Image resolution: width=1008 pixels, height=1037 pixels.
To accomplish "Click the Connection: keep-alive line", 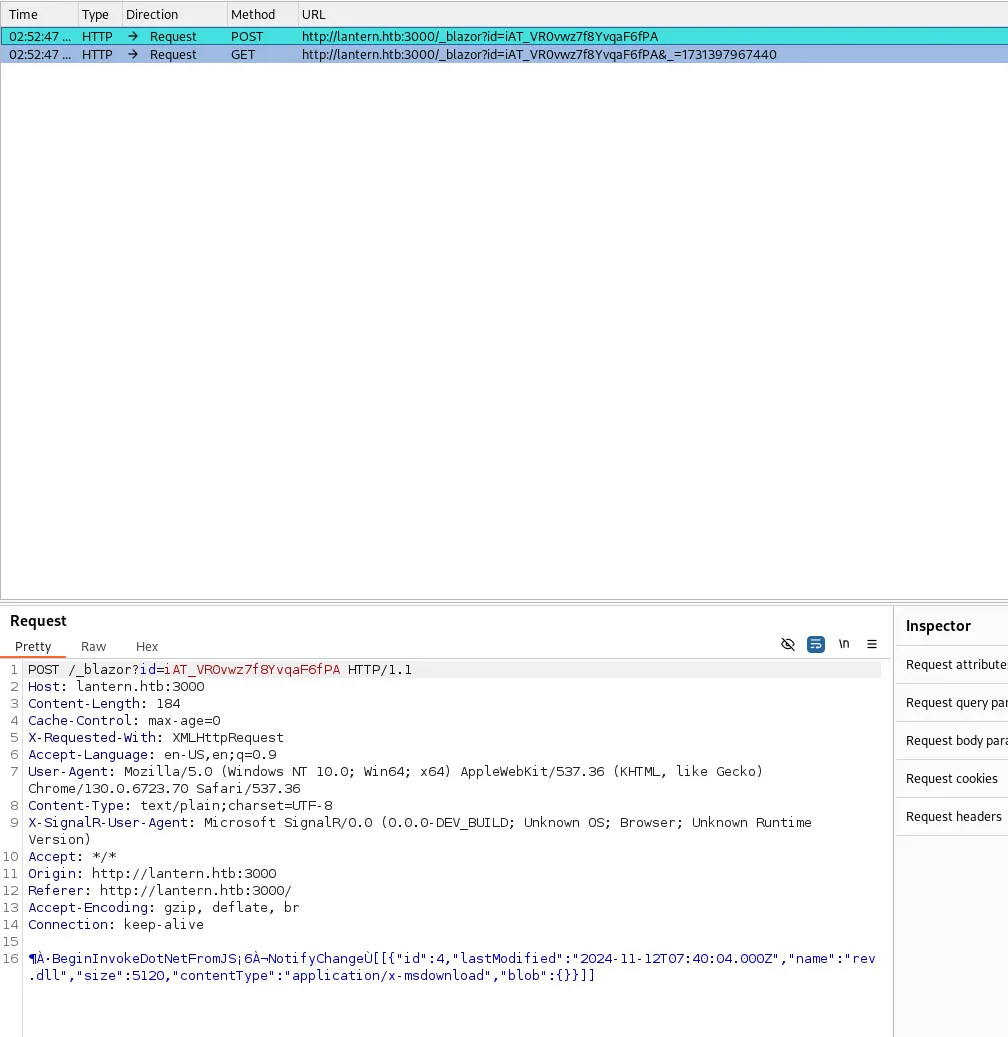I will [116, 925].
